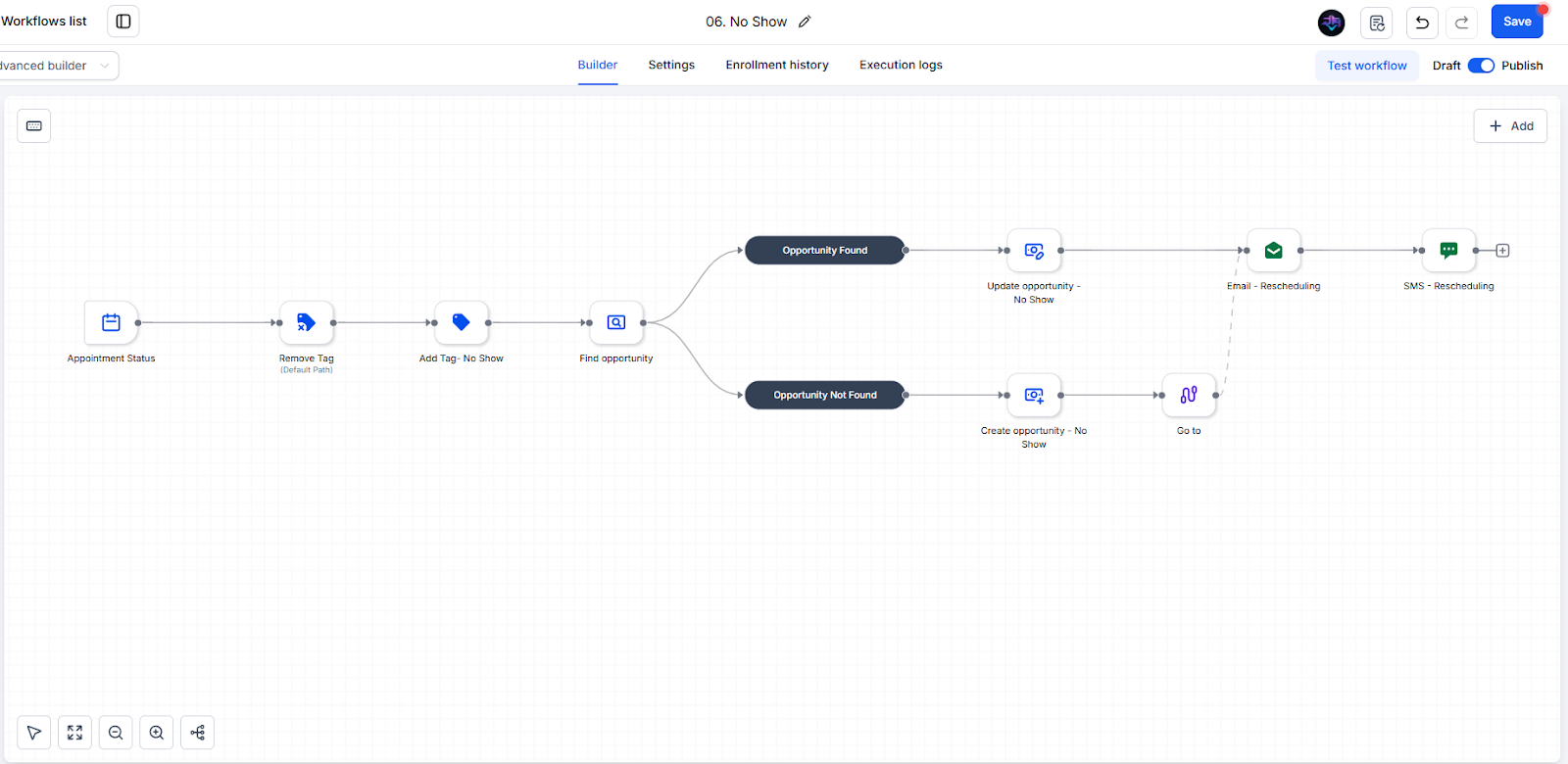The height and width of the screenshot is (764, 1568).
Task: Click the keyboard shortcuts icon
Action: (34, 125)
